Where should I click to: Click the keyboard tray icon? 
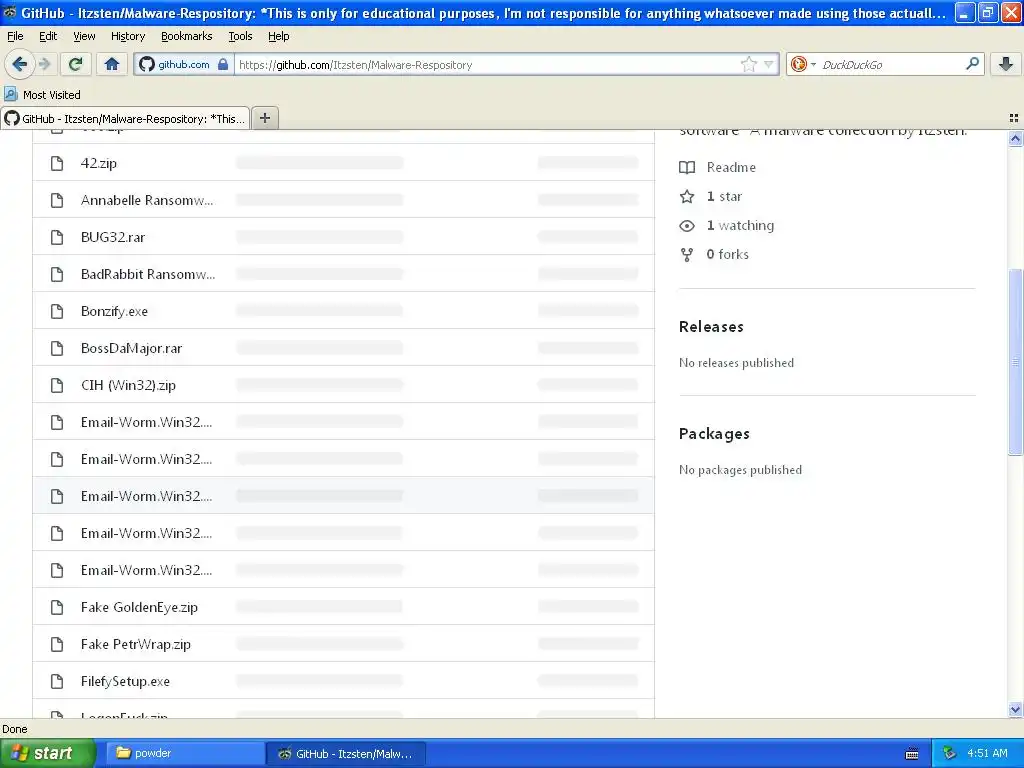point(912,754)
